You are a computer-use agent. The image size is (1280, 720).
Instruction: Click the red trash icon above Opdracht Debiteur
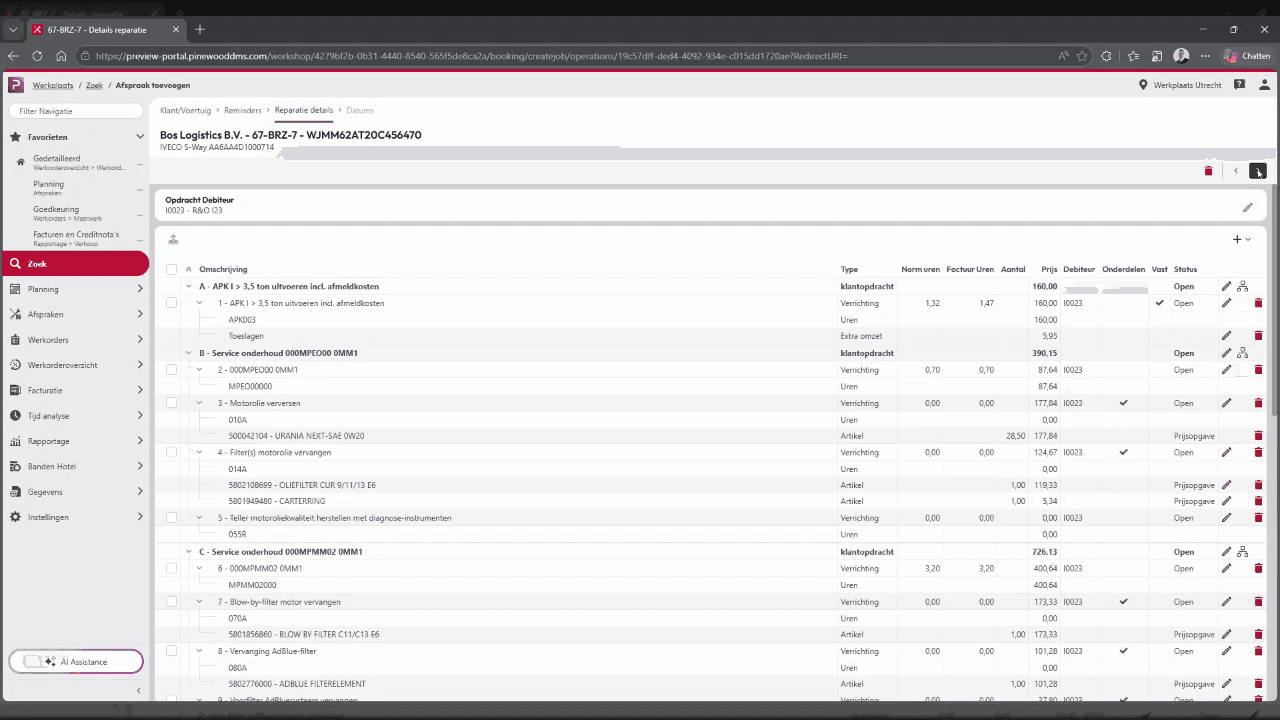click(x=1208, y=171)
